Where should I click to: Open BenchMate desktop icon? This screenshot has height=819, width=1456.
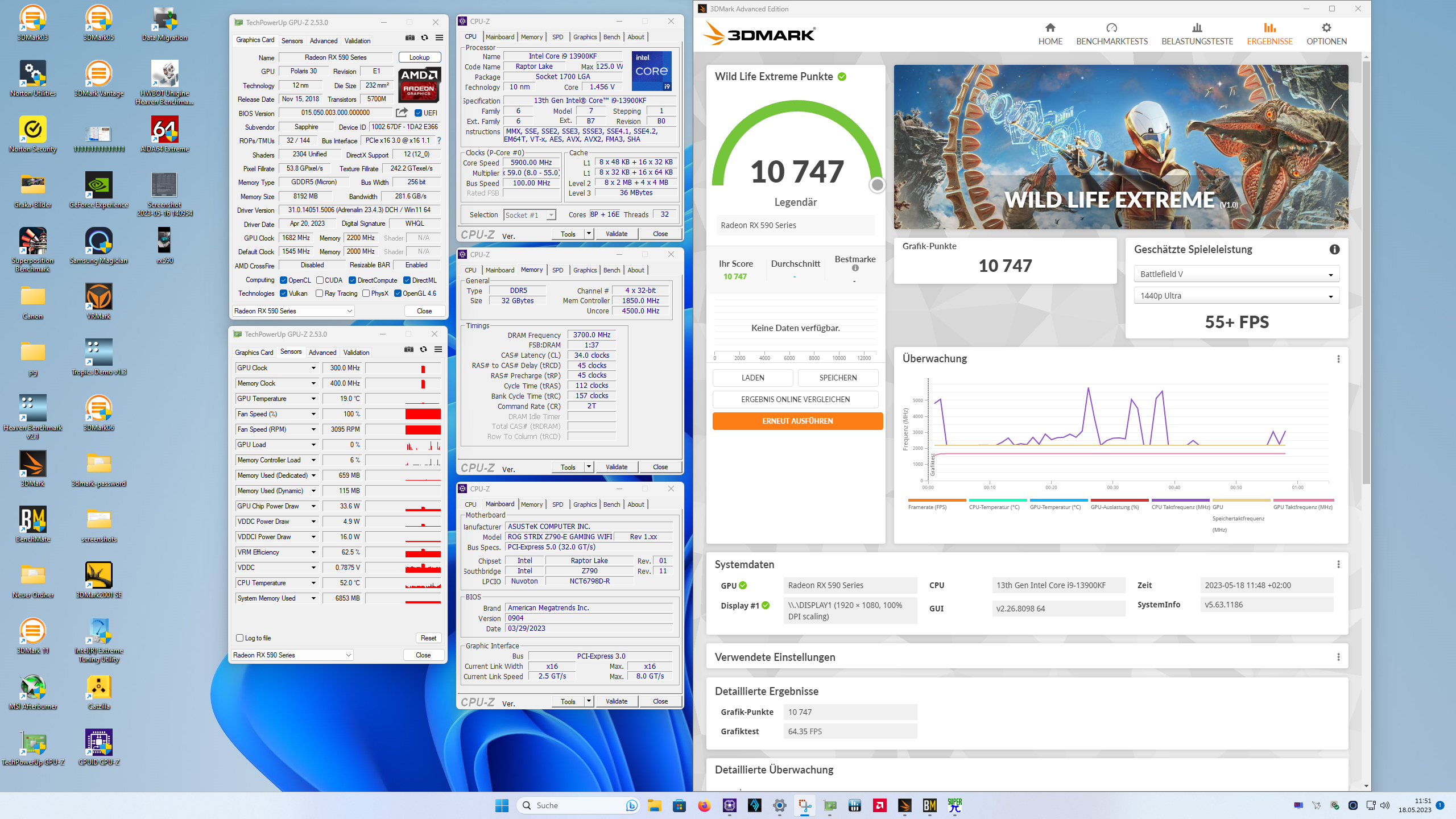click(33, 524)
